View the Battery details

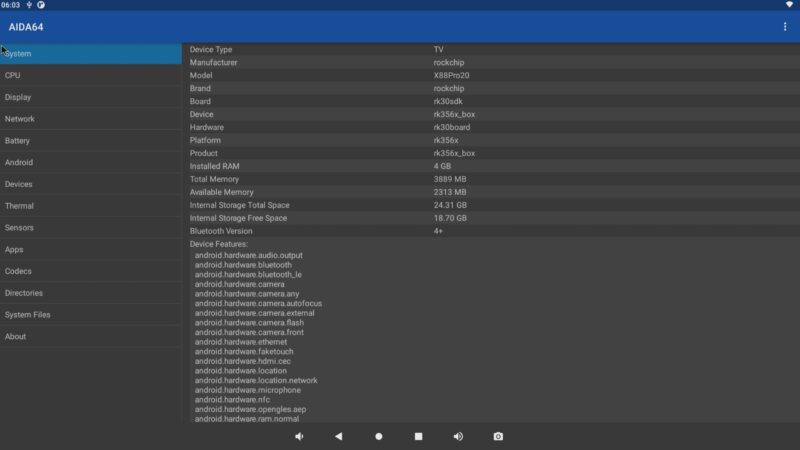90,141
